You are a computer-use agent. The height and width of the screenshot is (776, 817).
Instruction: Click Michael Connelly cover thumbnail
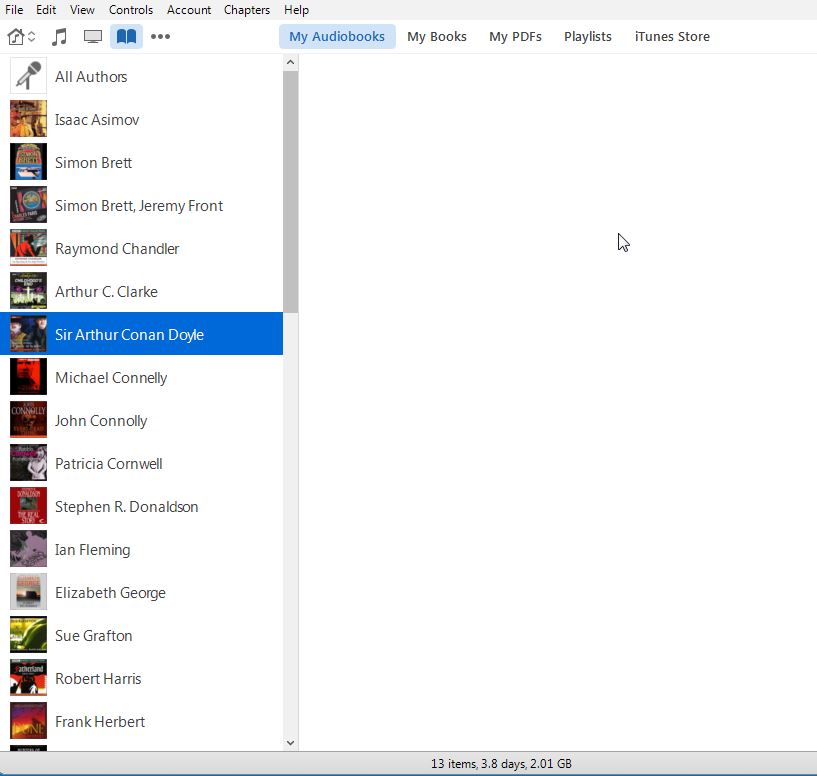(x=28, y=377)
